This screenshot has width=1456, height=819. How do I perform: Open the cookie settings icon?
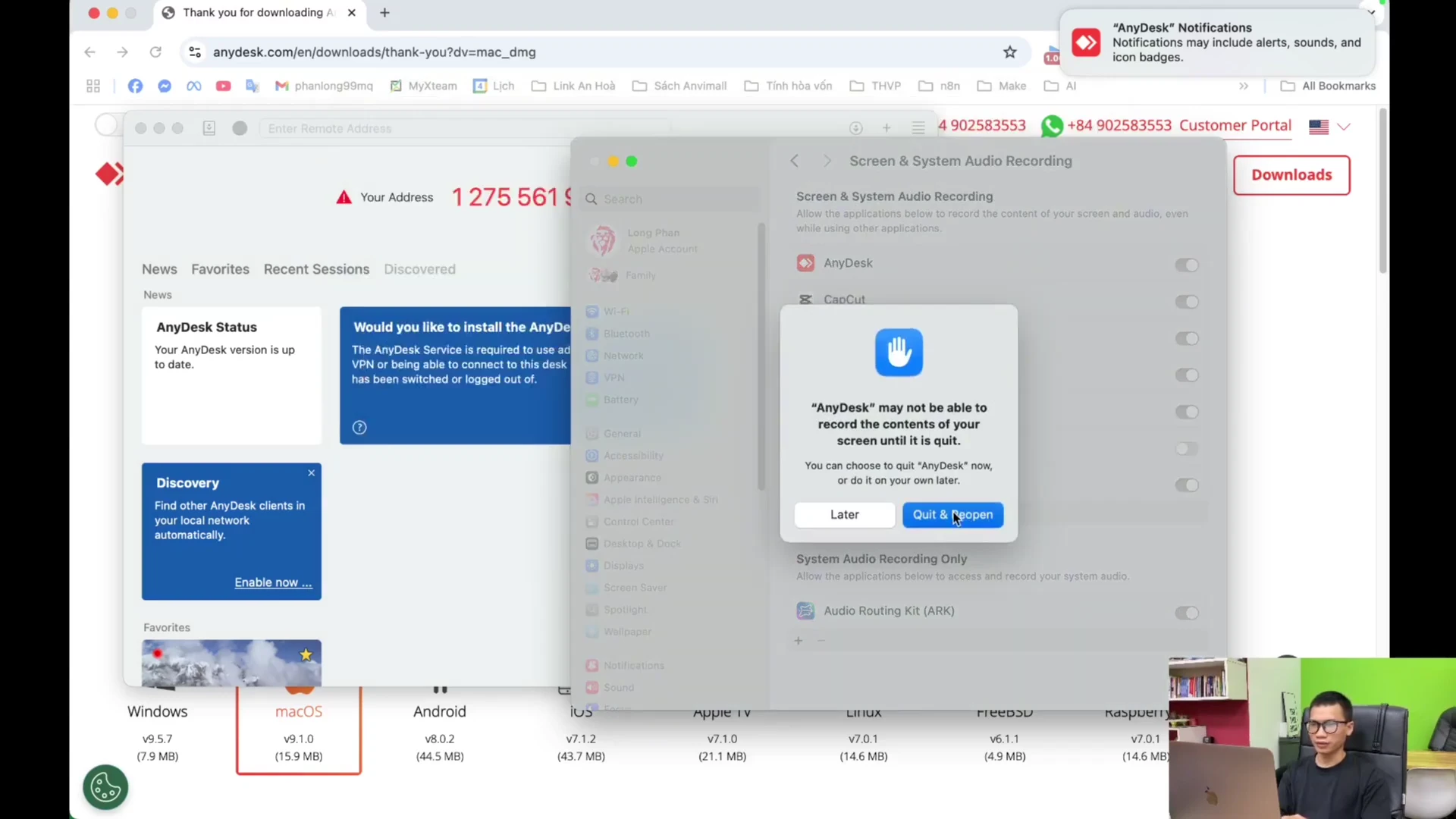coord(105,787)
